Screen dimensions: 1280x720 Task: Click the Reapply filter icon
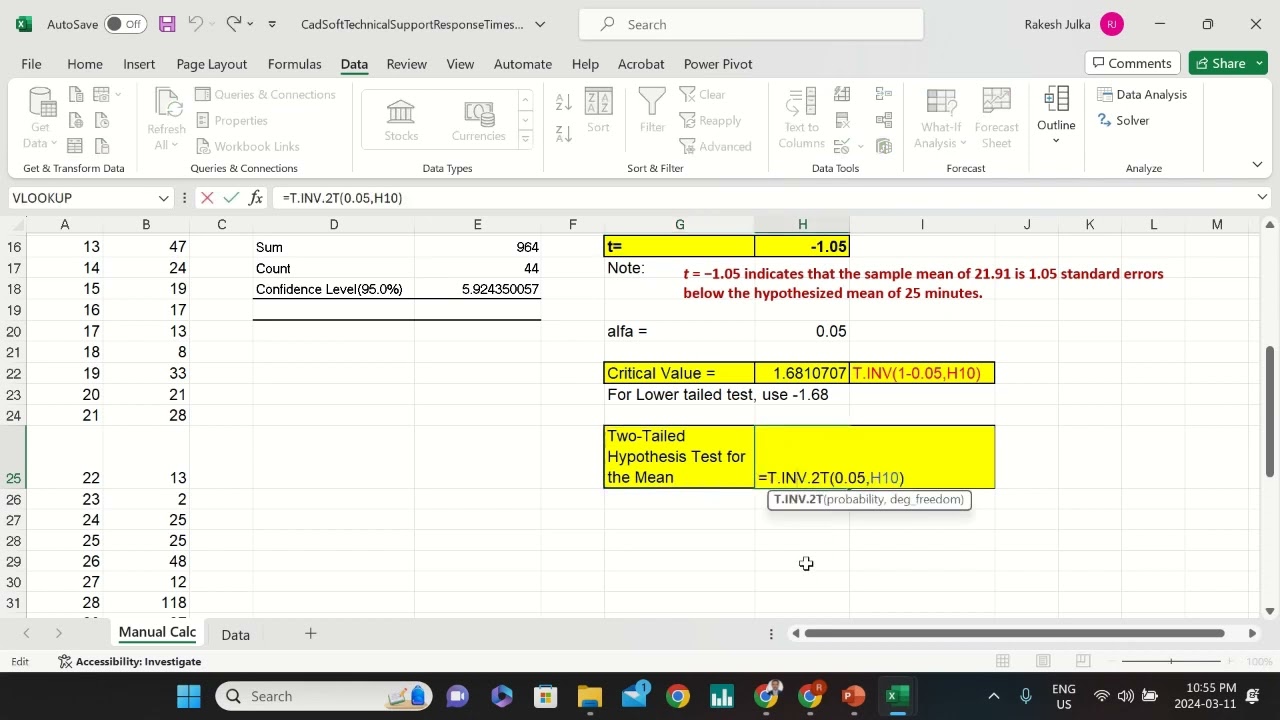[710, 120]
